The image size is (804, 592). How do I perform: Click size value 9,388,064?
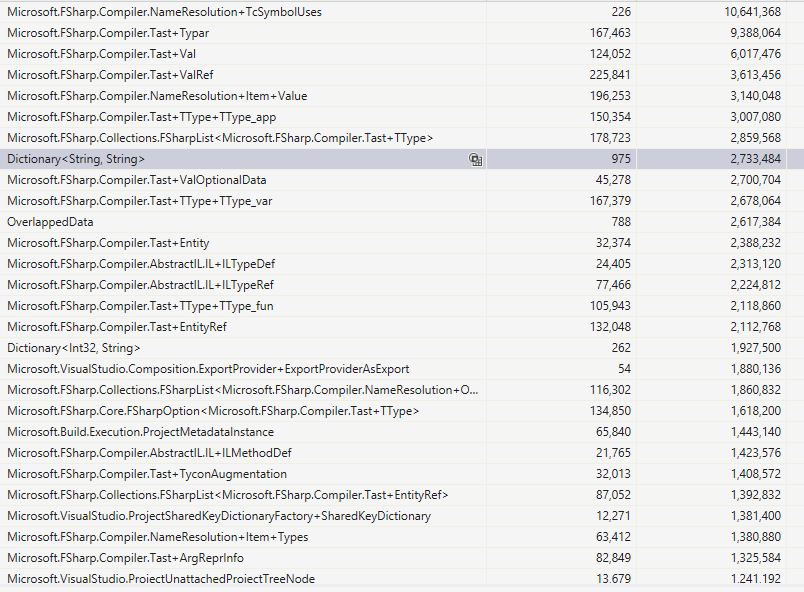click(756, 33)
